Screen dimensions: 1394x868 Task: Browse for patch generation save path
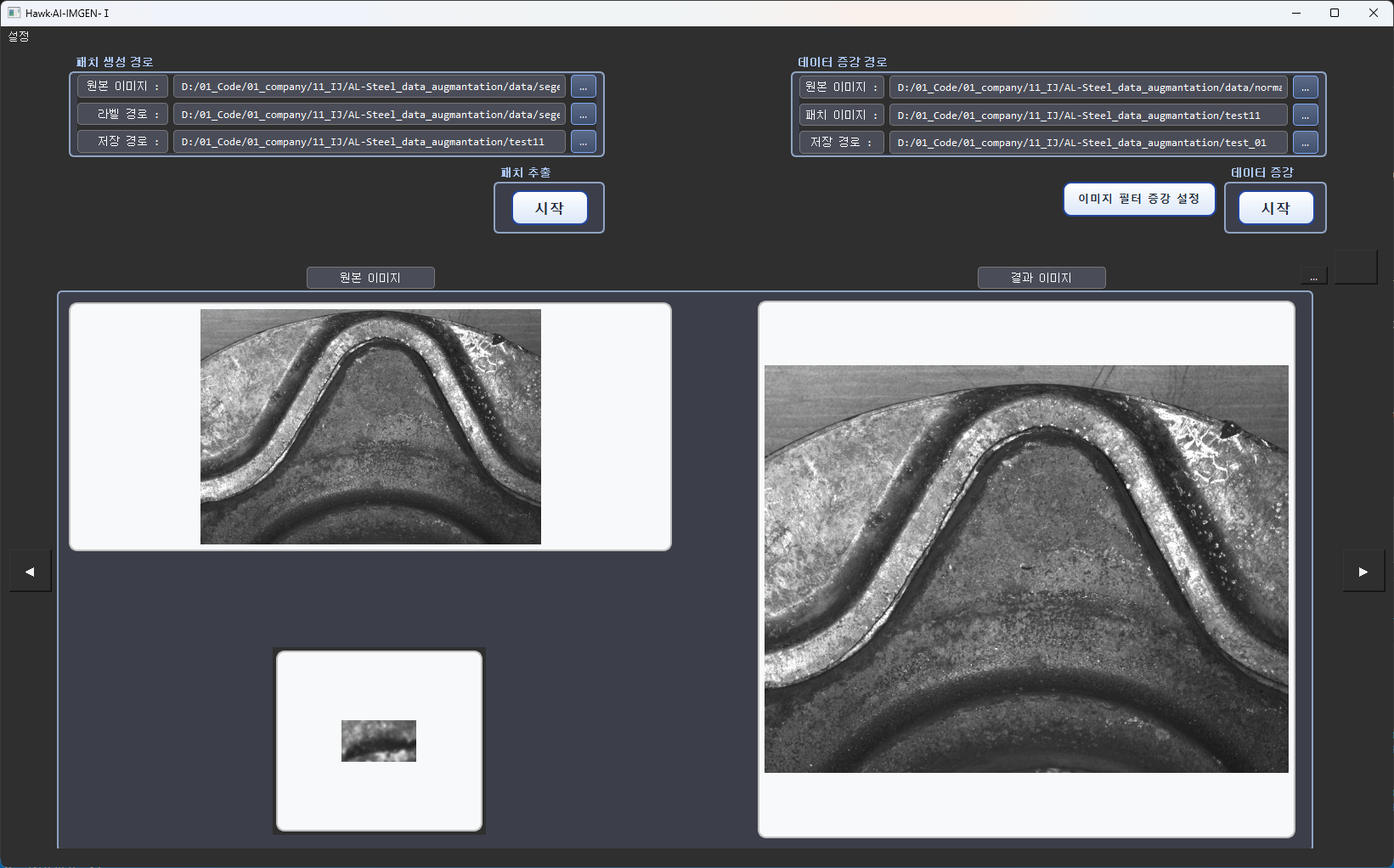pyautogui.click(x=583, y=142)
